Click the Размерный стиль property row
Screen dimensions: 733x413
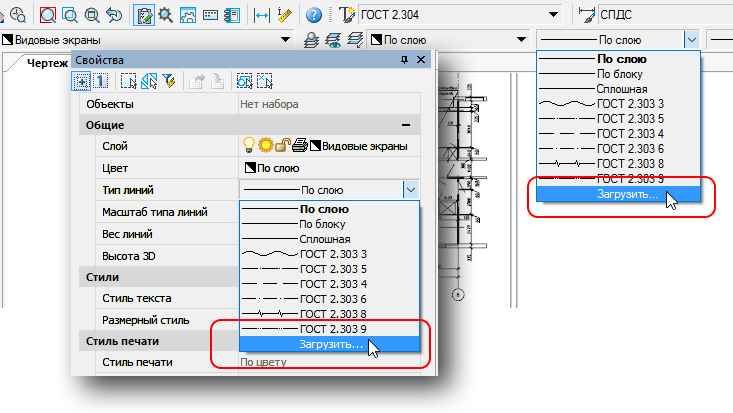167,320
